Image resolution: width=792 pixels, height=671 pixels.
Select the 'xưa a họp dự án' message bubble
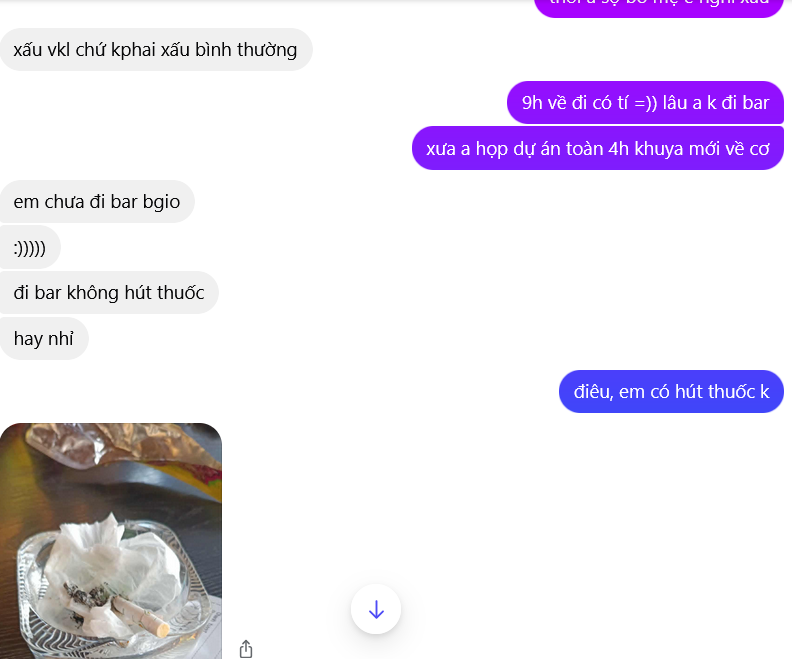pos(597,148)
